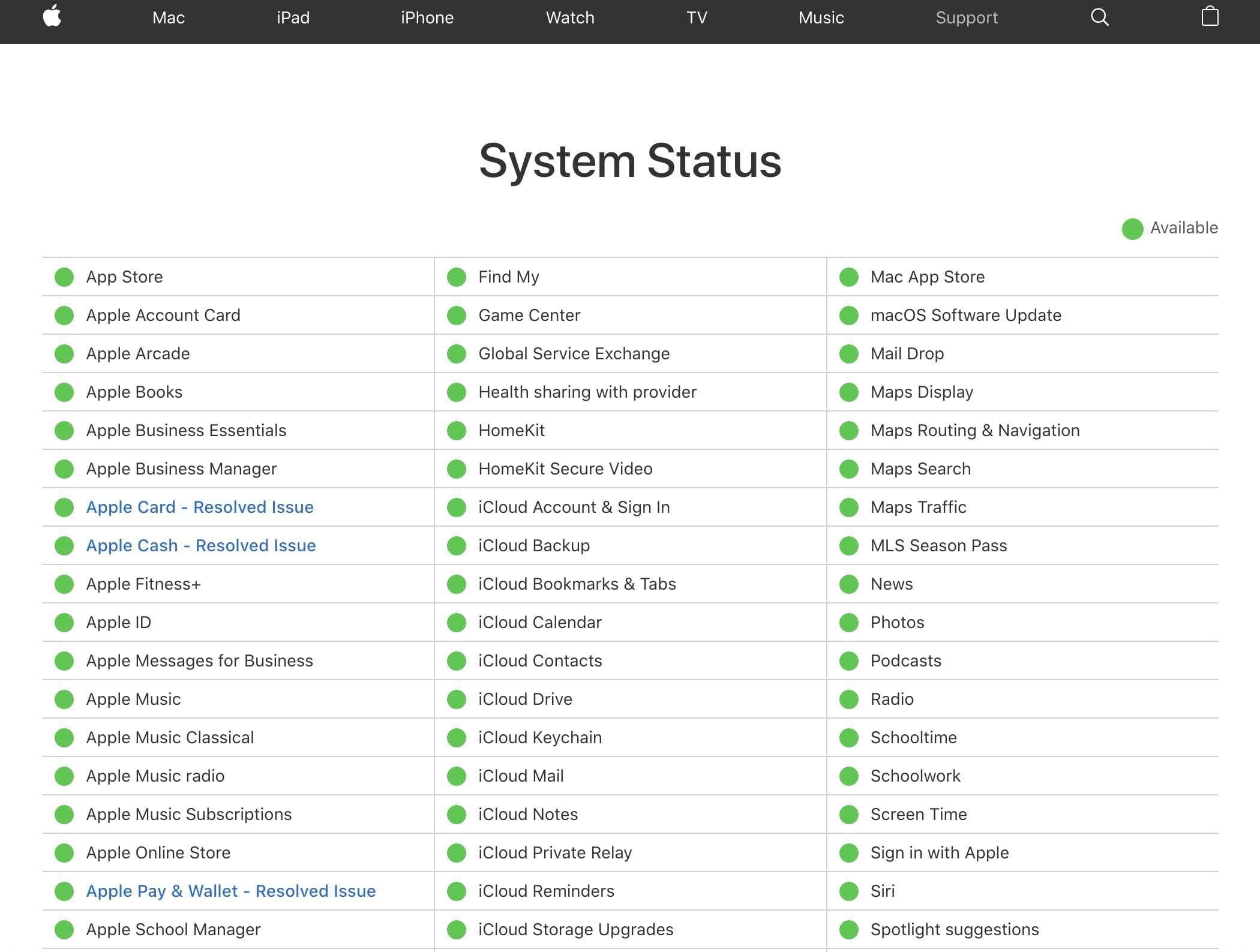The image size is (1260, 952).
Task: Open Apple Pay & Wallet - Resolved Issue
Action: 231,891
